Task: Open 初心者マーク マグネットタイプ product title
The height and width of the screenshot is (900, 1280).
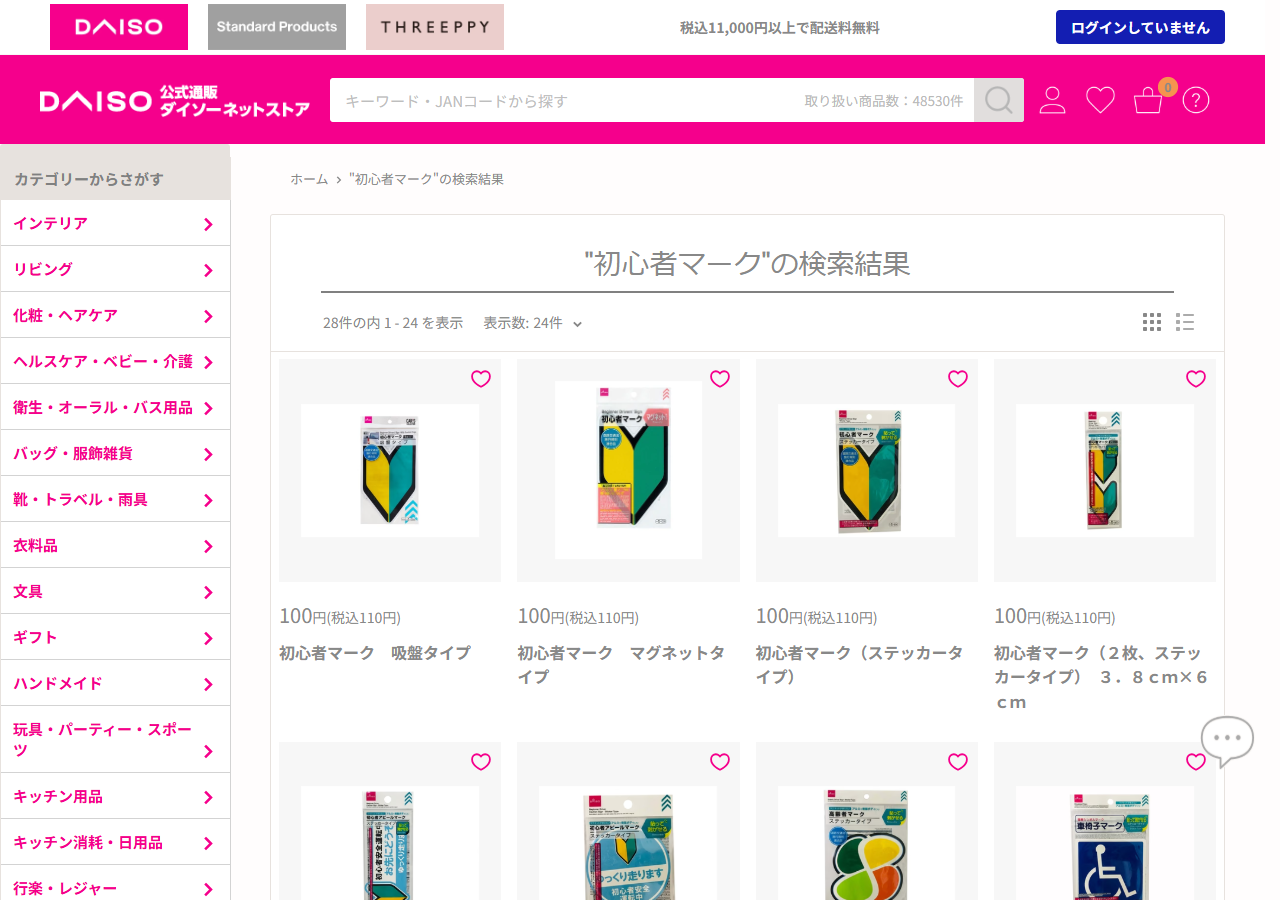Action: point(622,665)
